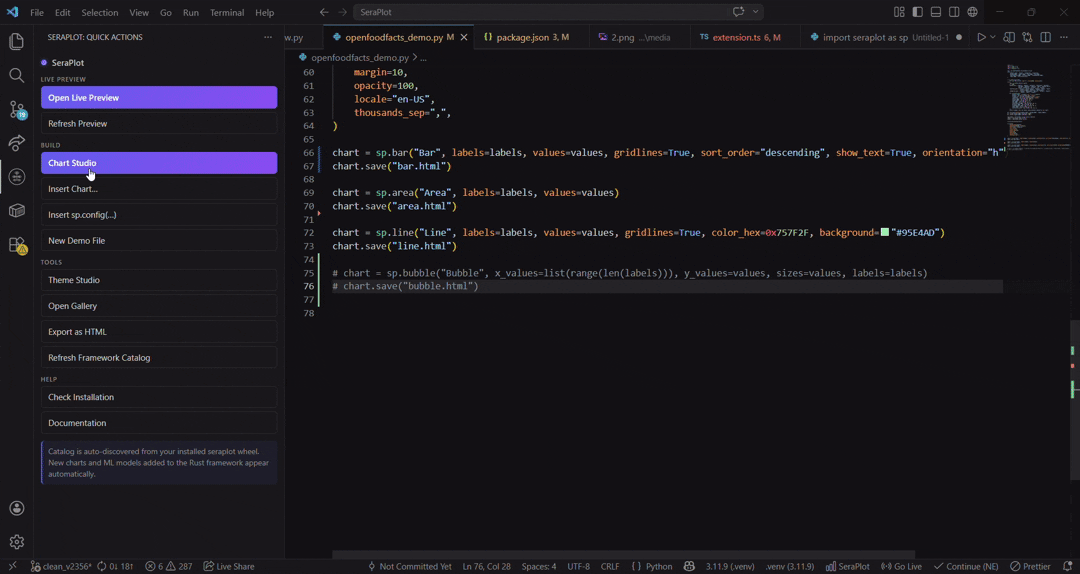Click Check Installation
1080x574 pixels.
coord(159,398)
